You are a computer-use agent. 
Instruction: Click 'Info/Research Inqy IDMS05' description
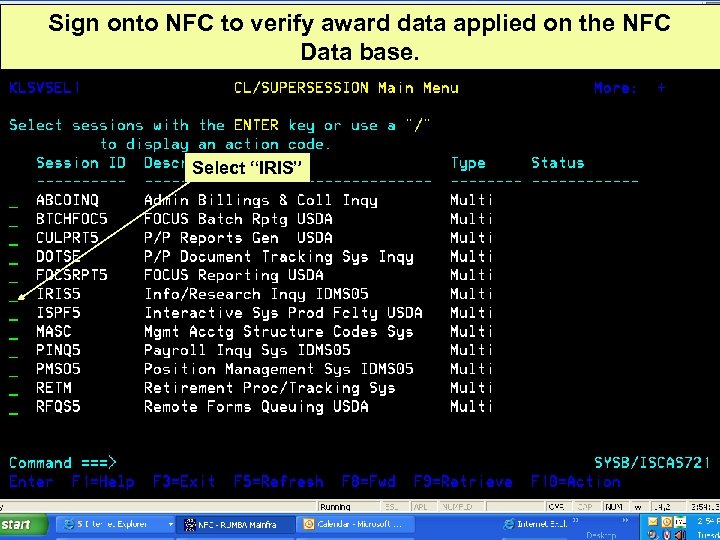(256, 294)
